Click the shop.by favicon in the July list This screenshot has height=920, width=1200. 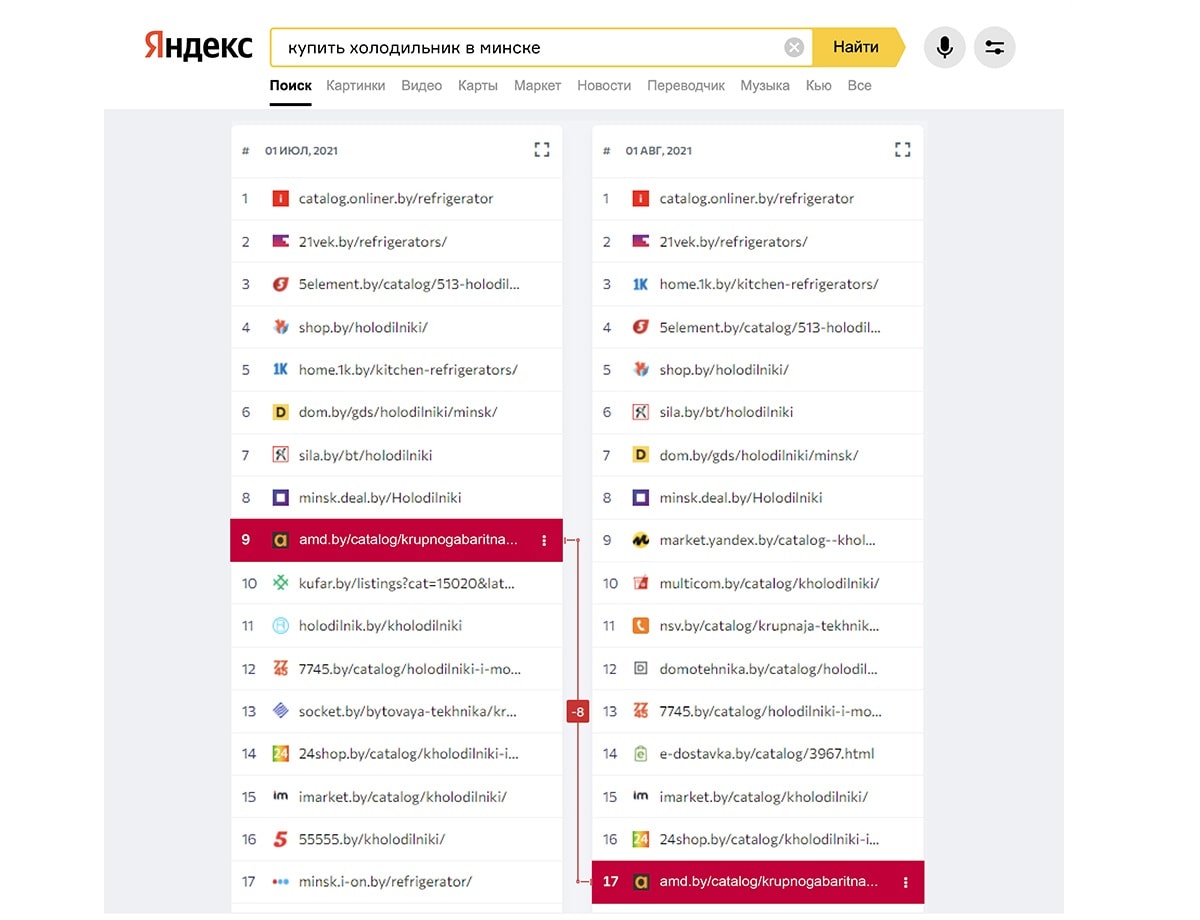click(280, 327)
